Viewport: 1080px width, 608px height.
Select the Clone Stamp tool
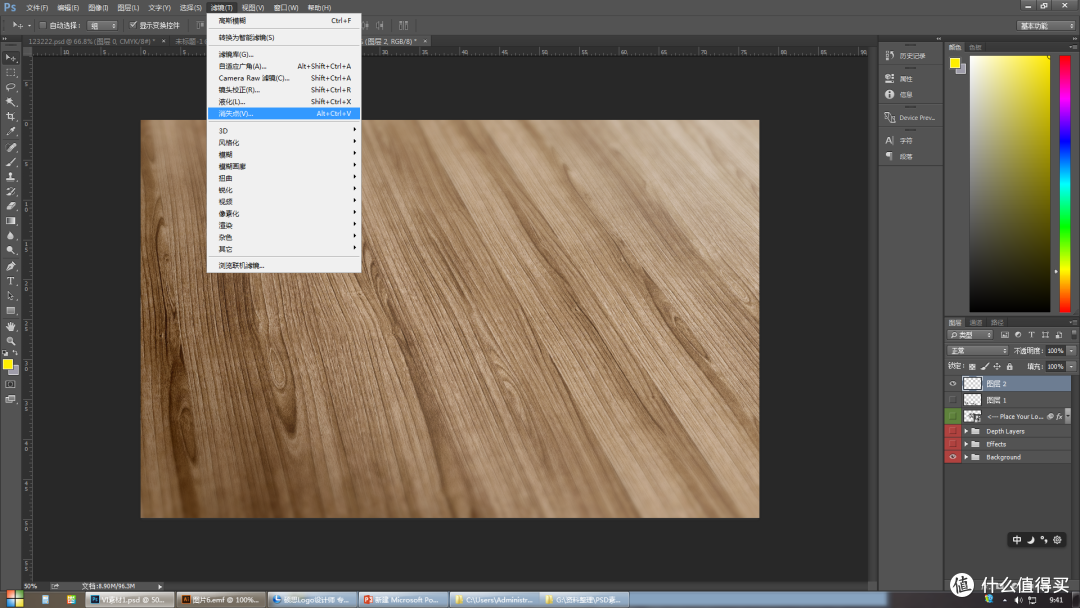[x=10, y=177]
